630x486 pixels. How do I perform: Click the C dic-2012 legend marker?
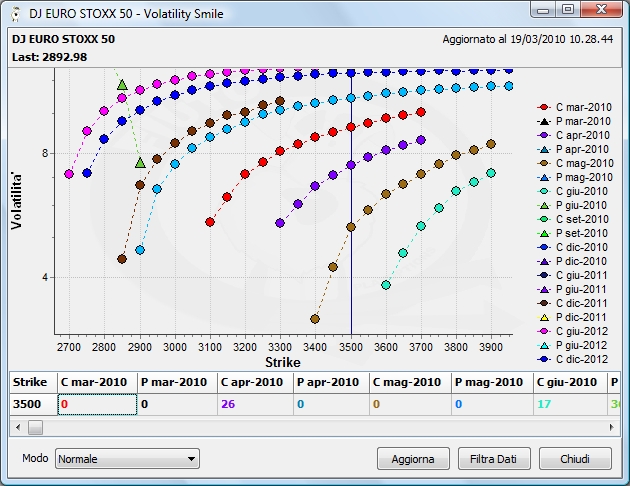(544, 359)
